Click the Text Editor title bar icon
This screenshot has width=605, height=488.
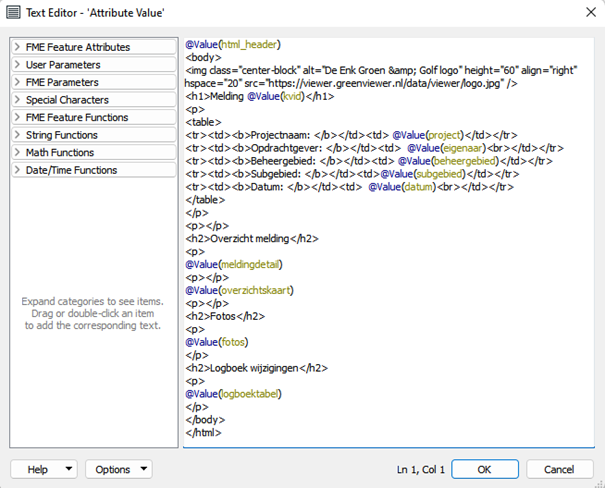coord(13,13)
